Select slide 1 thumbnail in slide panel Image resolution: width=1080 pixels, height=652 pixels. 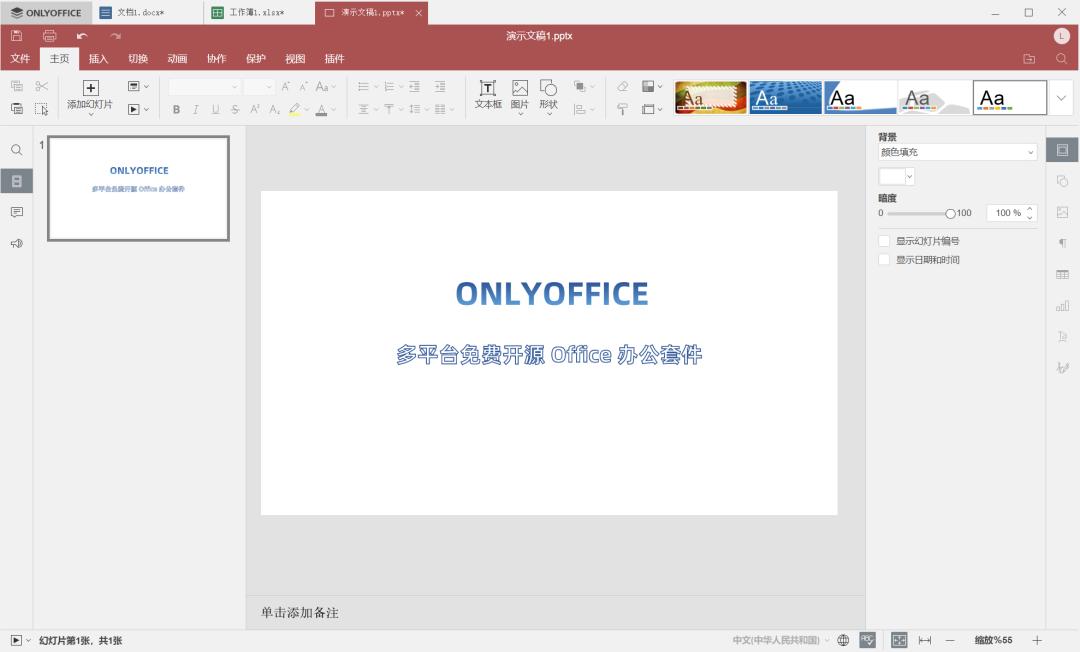pos(138,188)
